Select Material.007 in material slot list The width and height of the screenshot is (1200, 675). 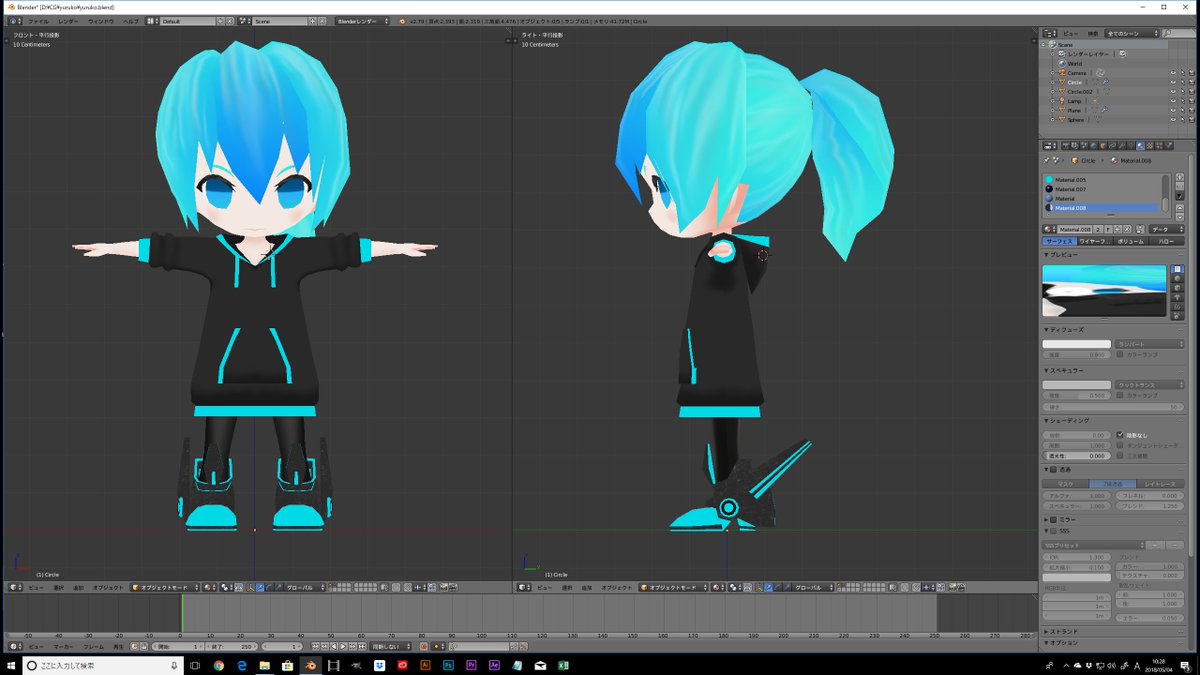tap(1100, 189)
